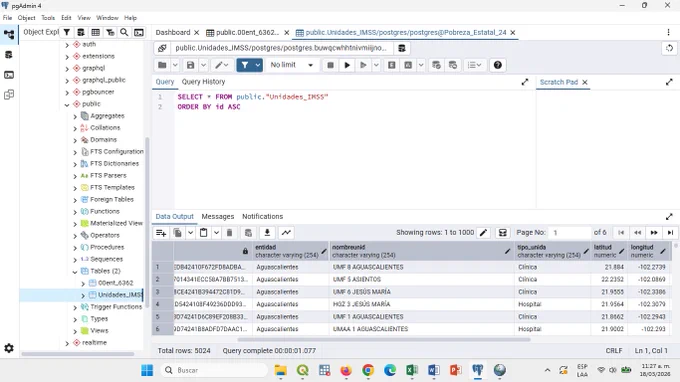The height and width of the screenshot is (382, 680).
Task: Click the Graph Visualiser line chart icon
Action: (x=286, y=233)
